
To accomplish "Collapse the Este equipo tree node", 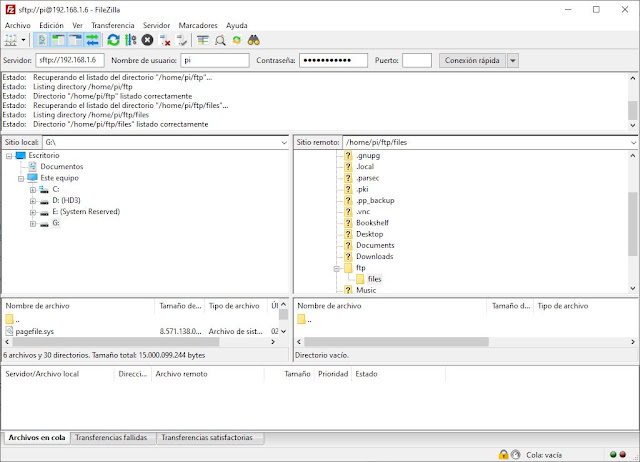I will [21, 179].
